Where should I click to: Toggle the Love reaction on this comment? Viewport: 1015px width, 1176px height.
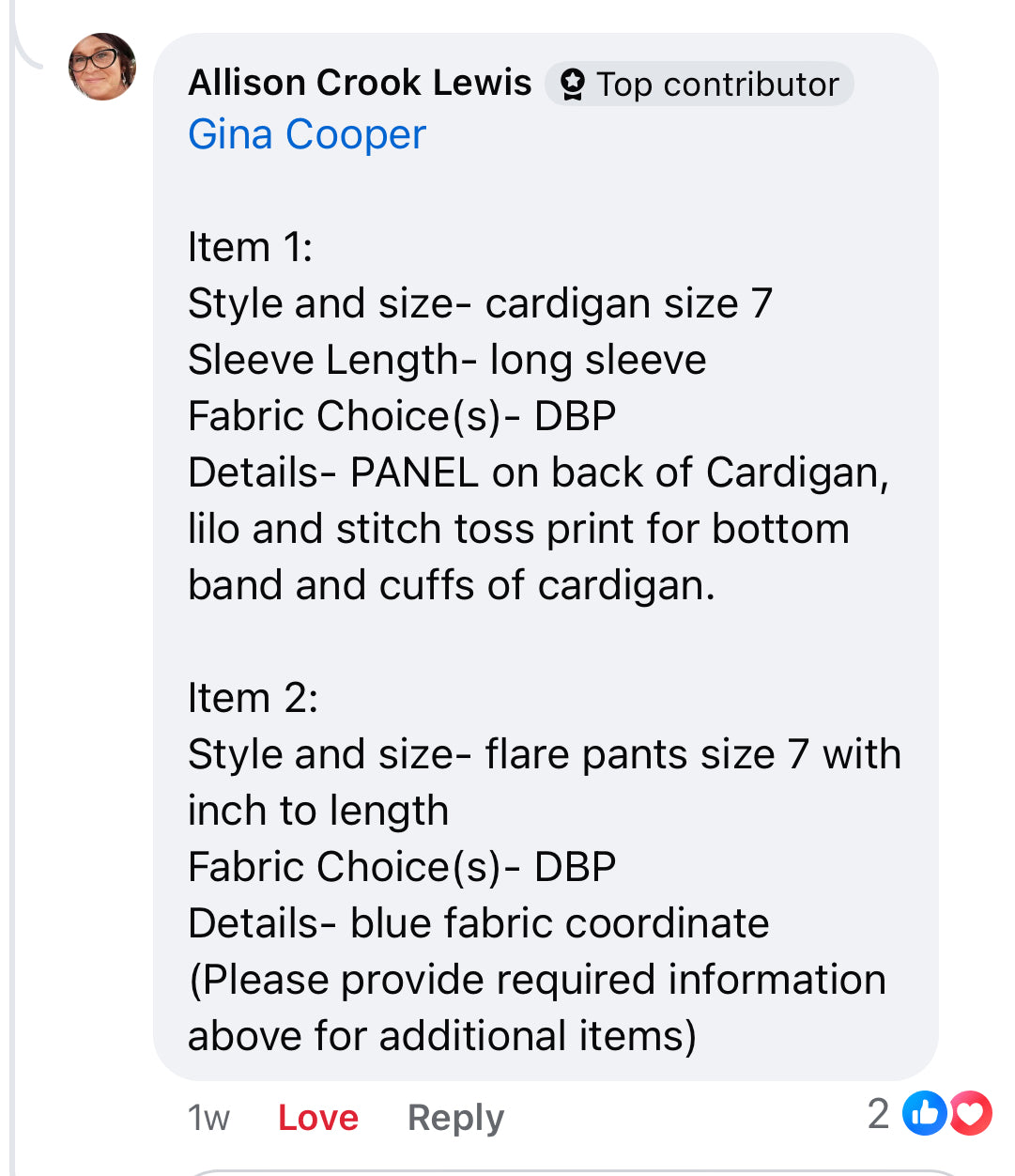tap(318, 1118)
